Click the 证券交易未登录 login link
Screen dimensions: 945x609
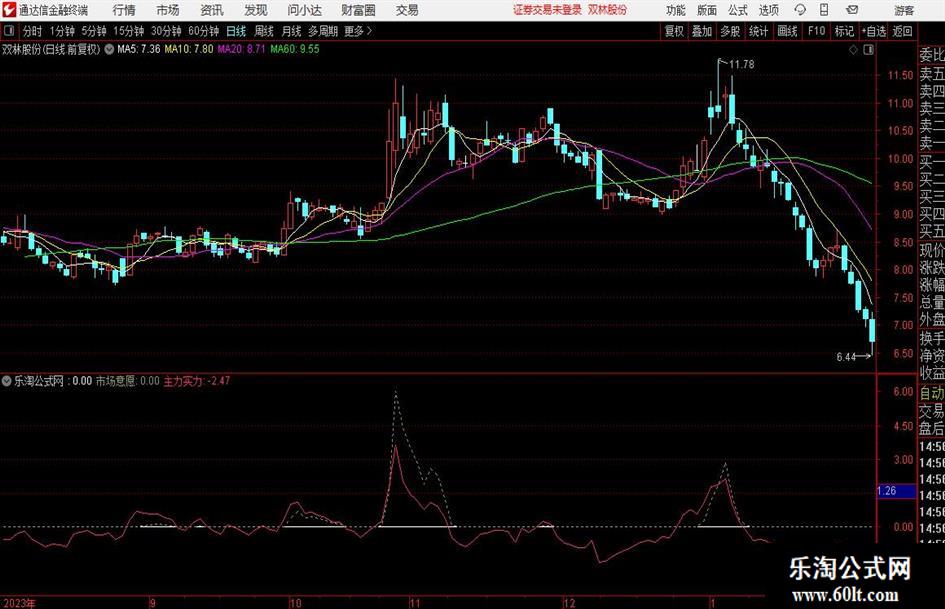click(547, 10)
